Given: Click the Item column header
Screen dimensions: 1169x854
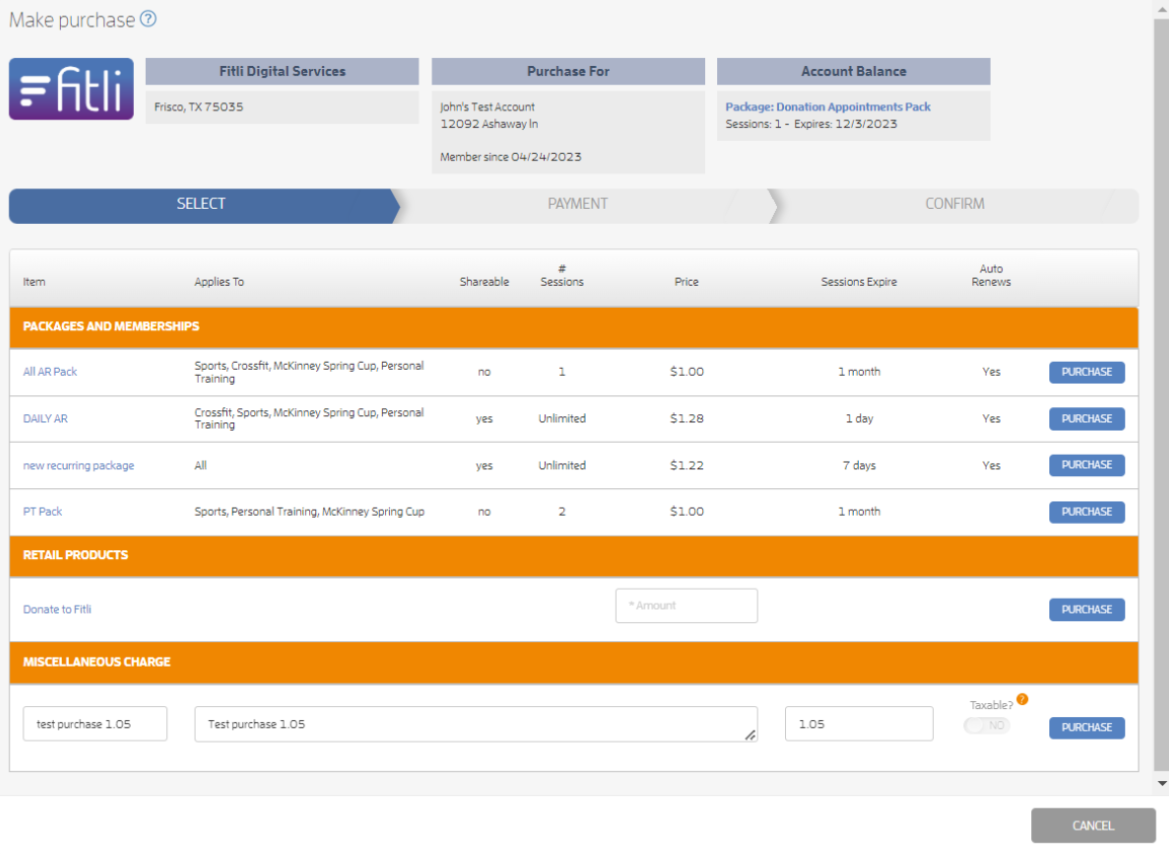Looking at the screenshot, I should pyautogui.click(x=34, y=282).
